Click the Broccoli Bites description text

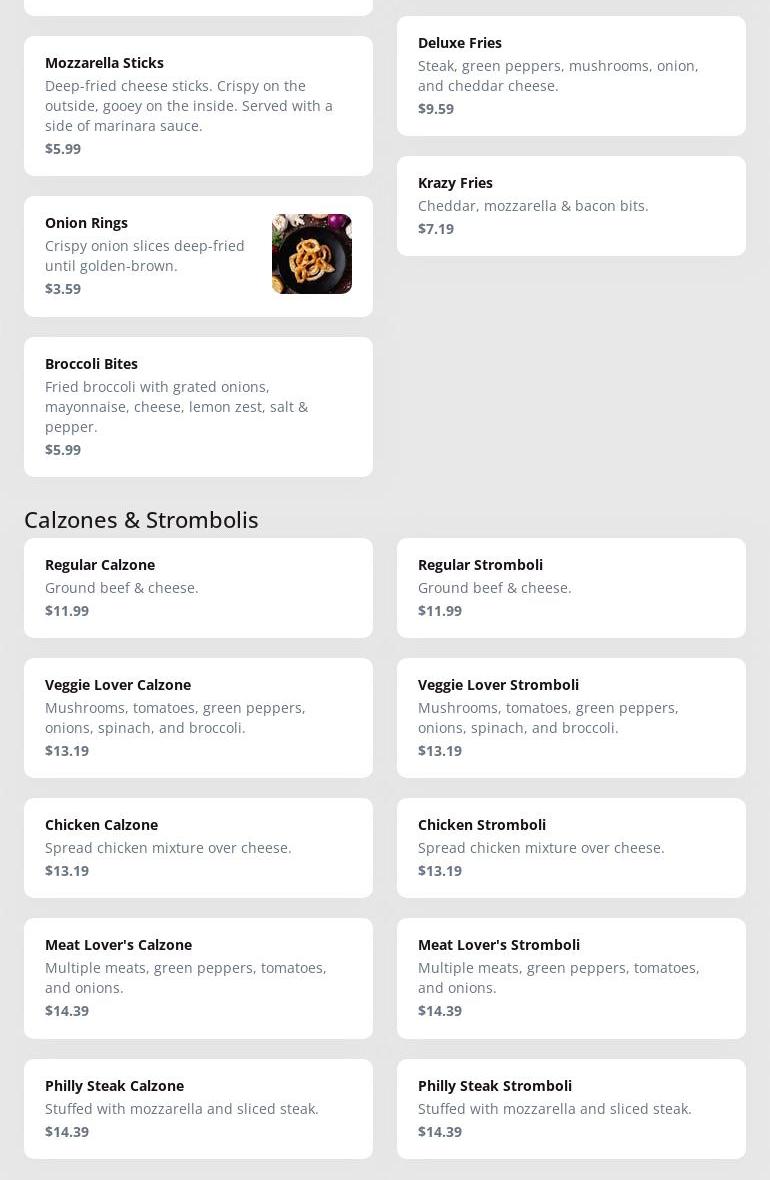(x=177, y=407)
